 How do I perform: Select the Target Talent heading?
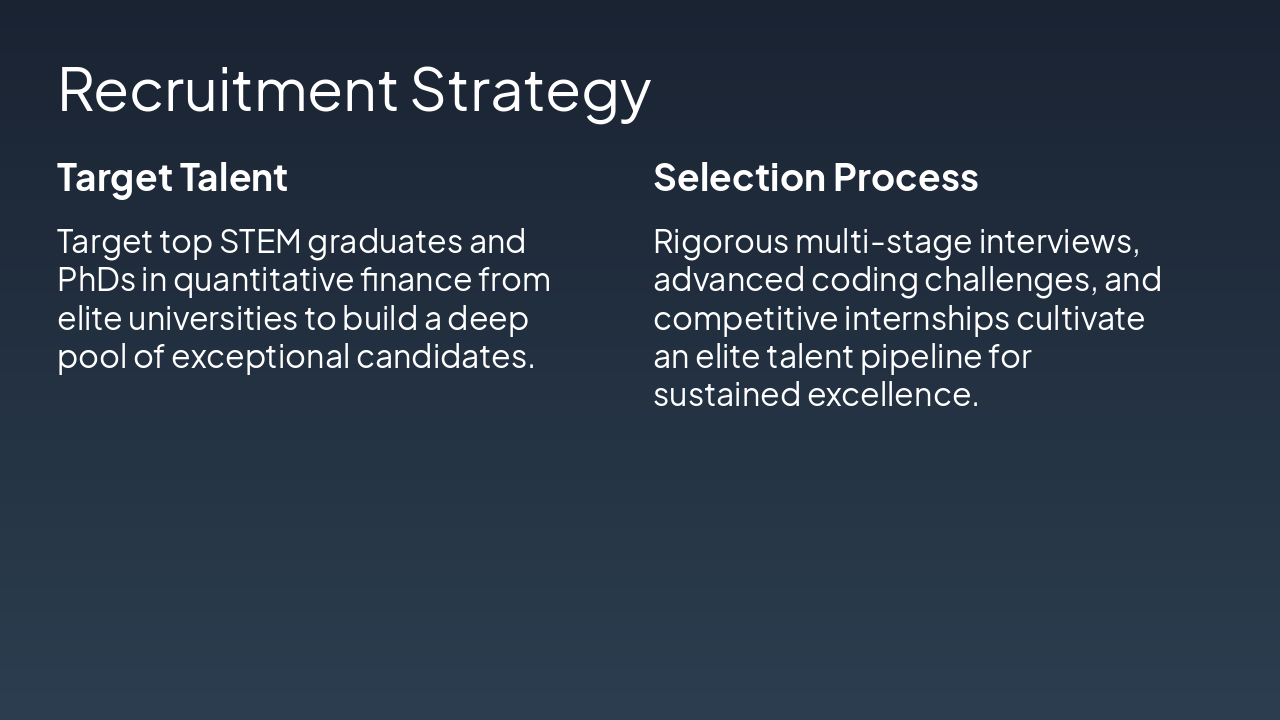(x=172, y=178)
